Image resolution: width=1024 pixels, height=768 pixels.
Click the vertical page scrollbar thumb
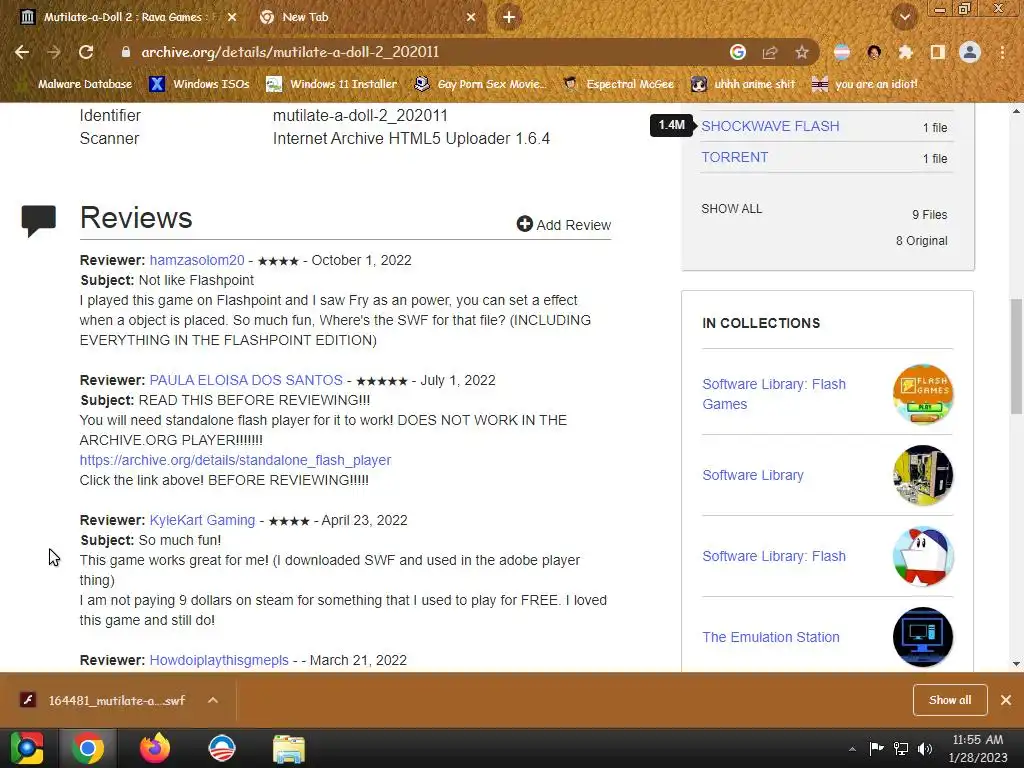point(1016,357)
